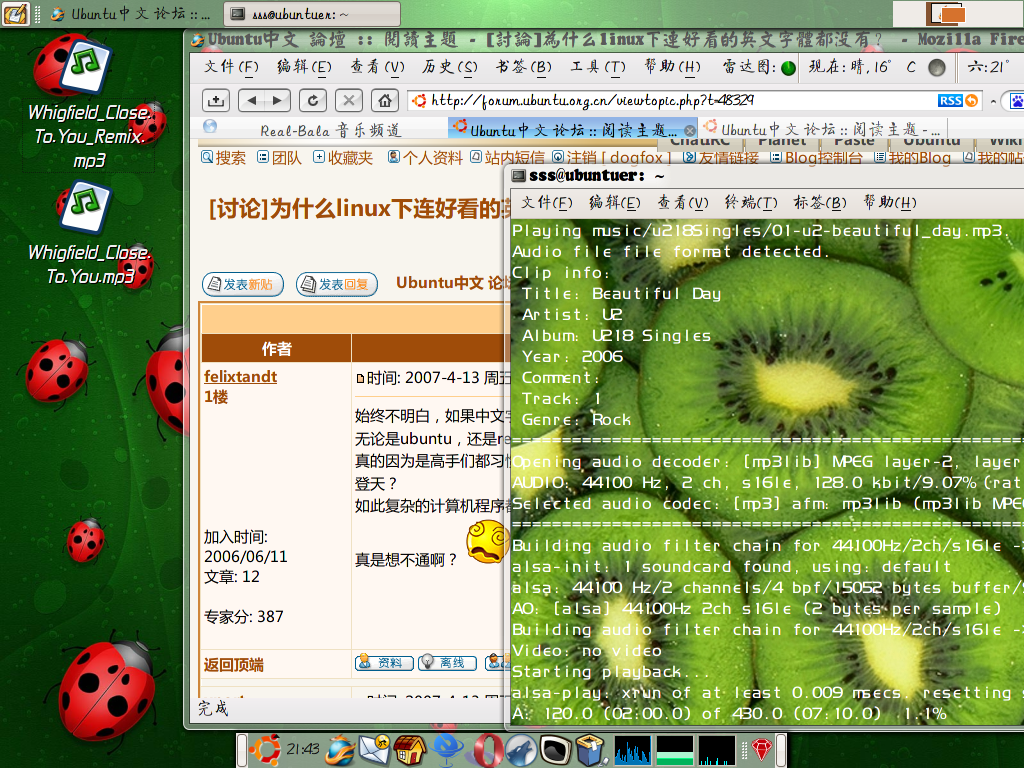Viewport: 1024px width, 768px height.
Task: Open the terminal monitor icon in dock
Action: click(x=555, y=750)
